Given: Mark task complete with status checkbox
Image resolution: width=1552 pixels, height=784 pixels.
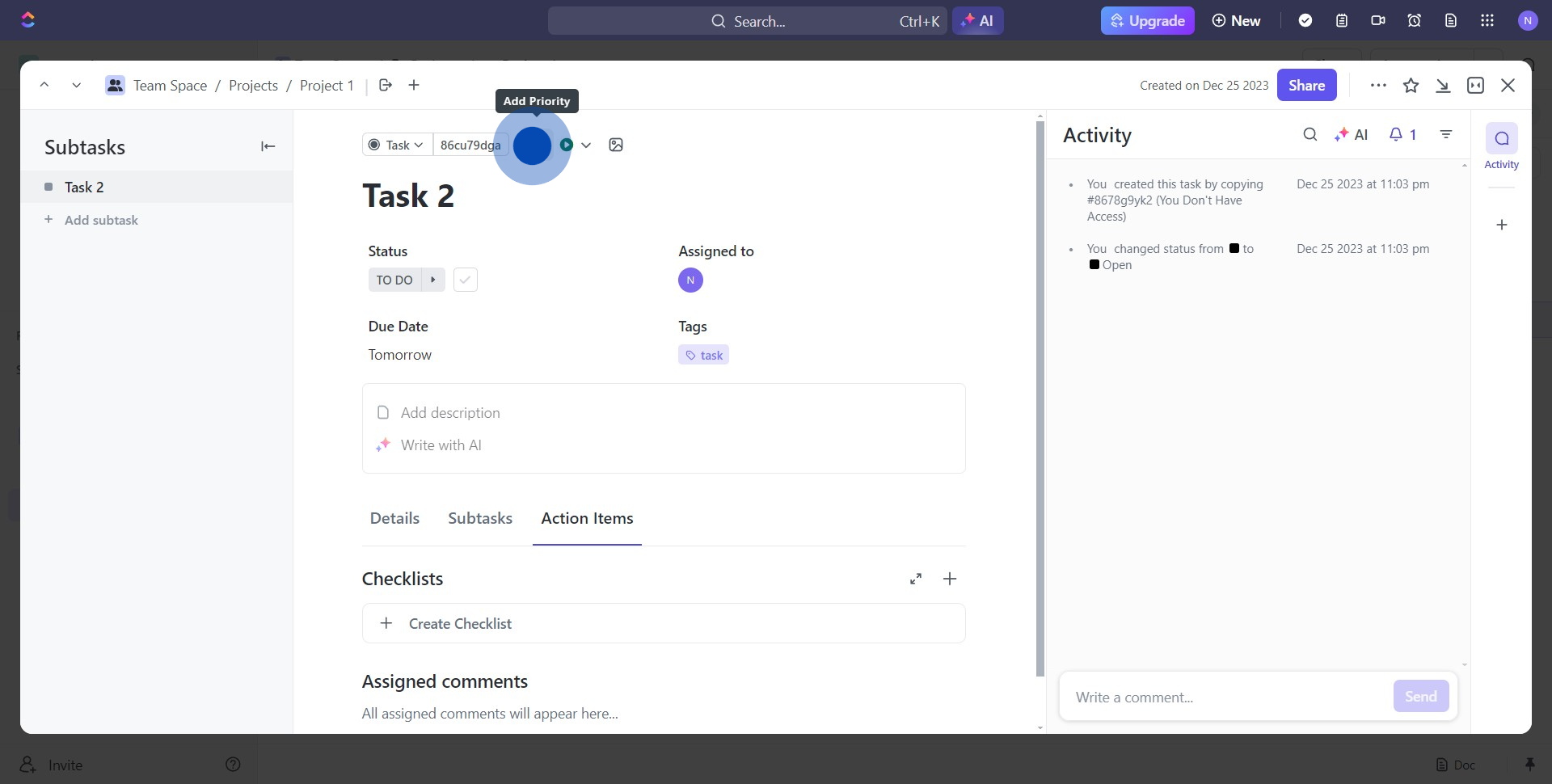Looking at the screenshot, I should coord(465,280).
